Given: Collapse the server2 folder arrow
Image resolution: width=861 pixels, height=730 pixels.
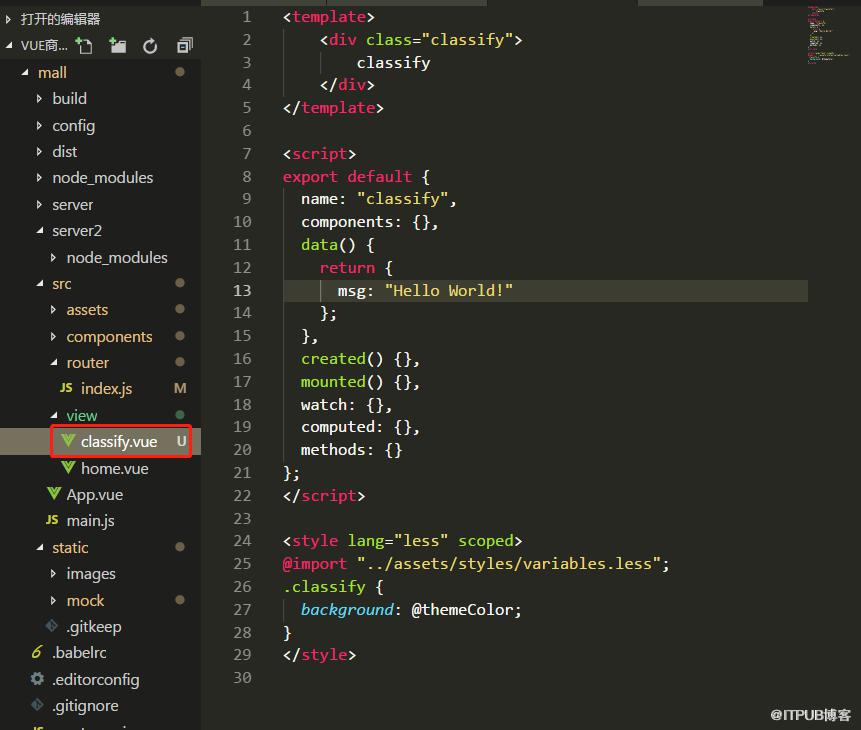Looking at the screenshot, I should tap(40, 231).
